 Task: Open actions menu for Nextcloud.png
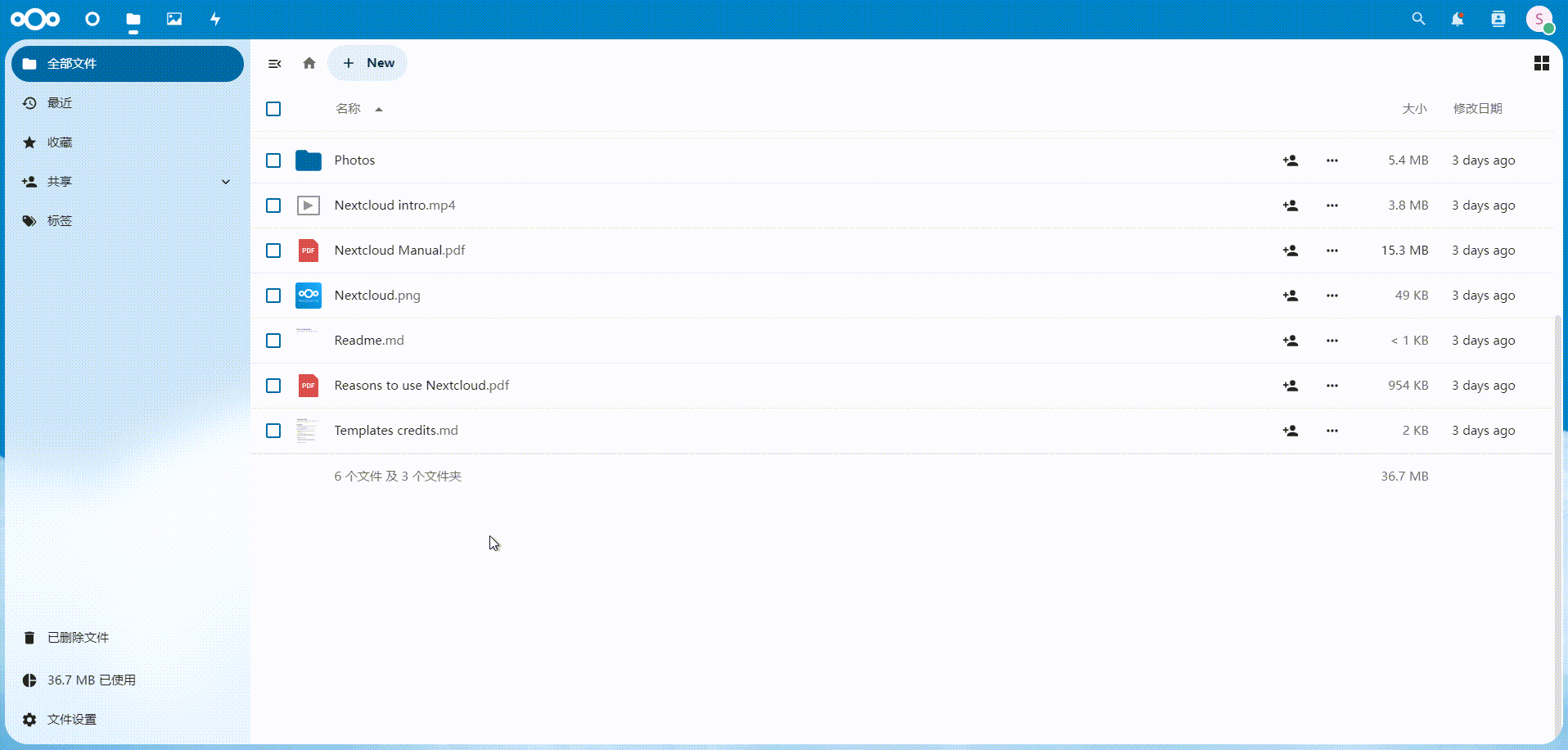(1332, 296)
